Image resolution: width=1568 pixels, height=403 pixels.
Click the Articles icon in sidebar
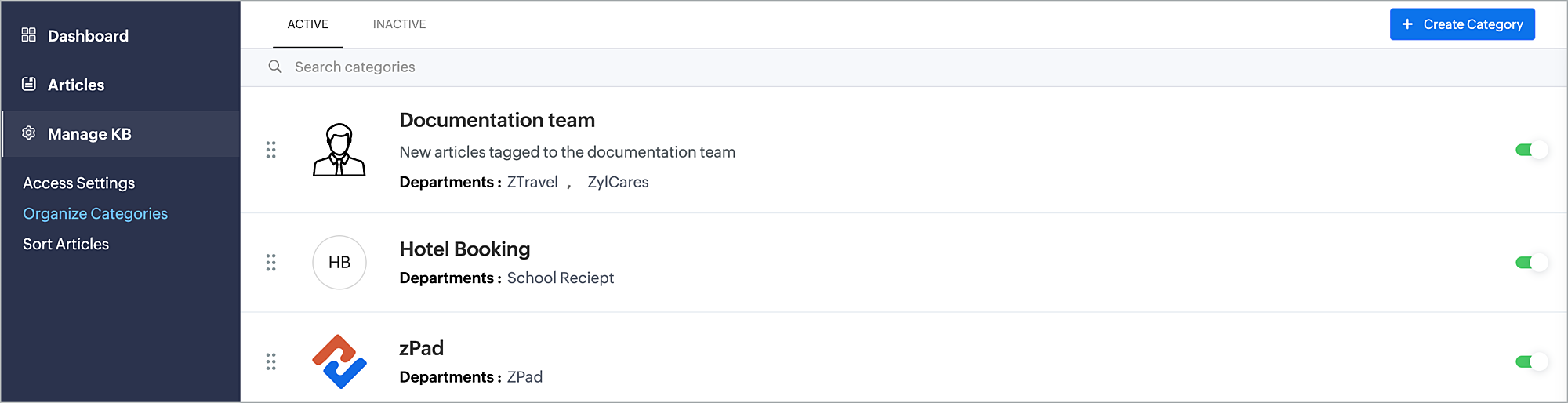tap(29, 84)
